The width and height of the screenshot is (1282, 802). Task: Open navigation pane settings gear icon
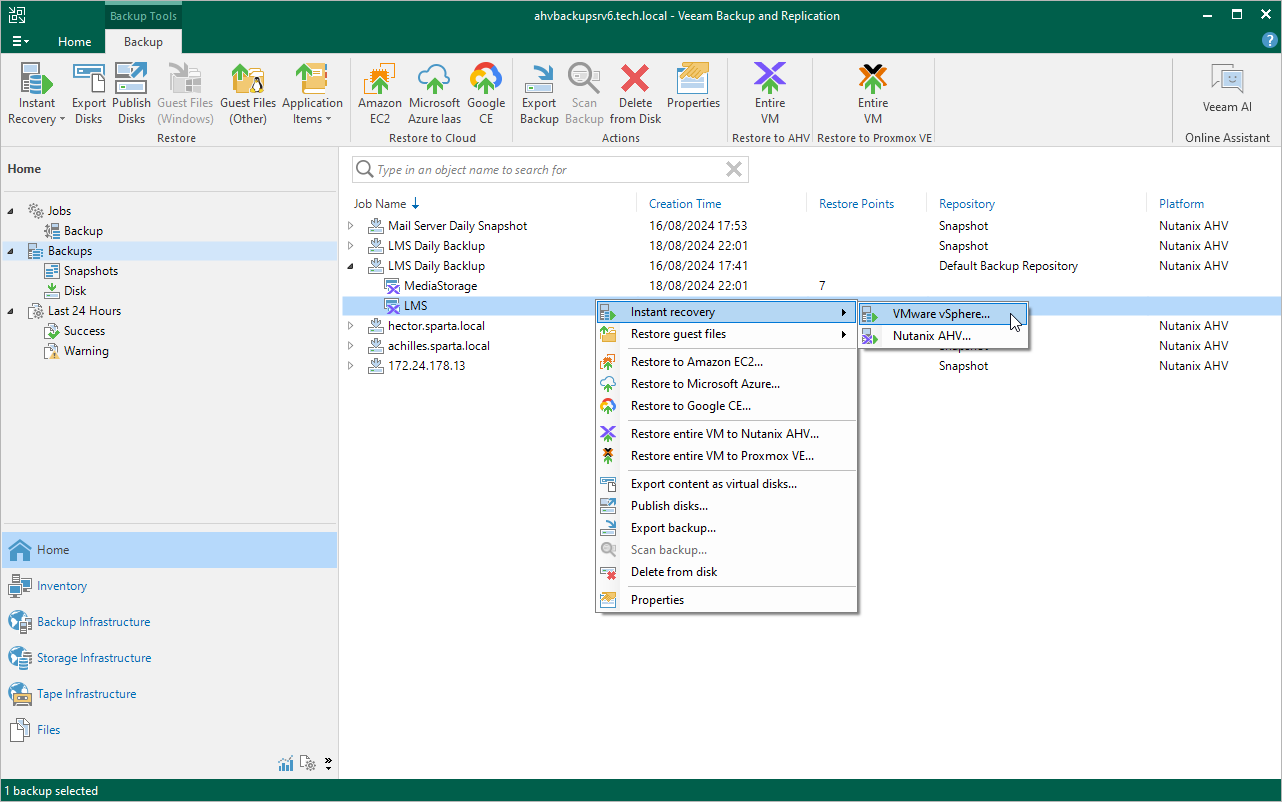point(308,763)
